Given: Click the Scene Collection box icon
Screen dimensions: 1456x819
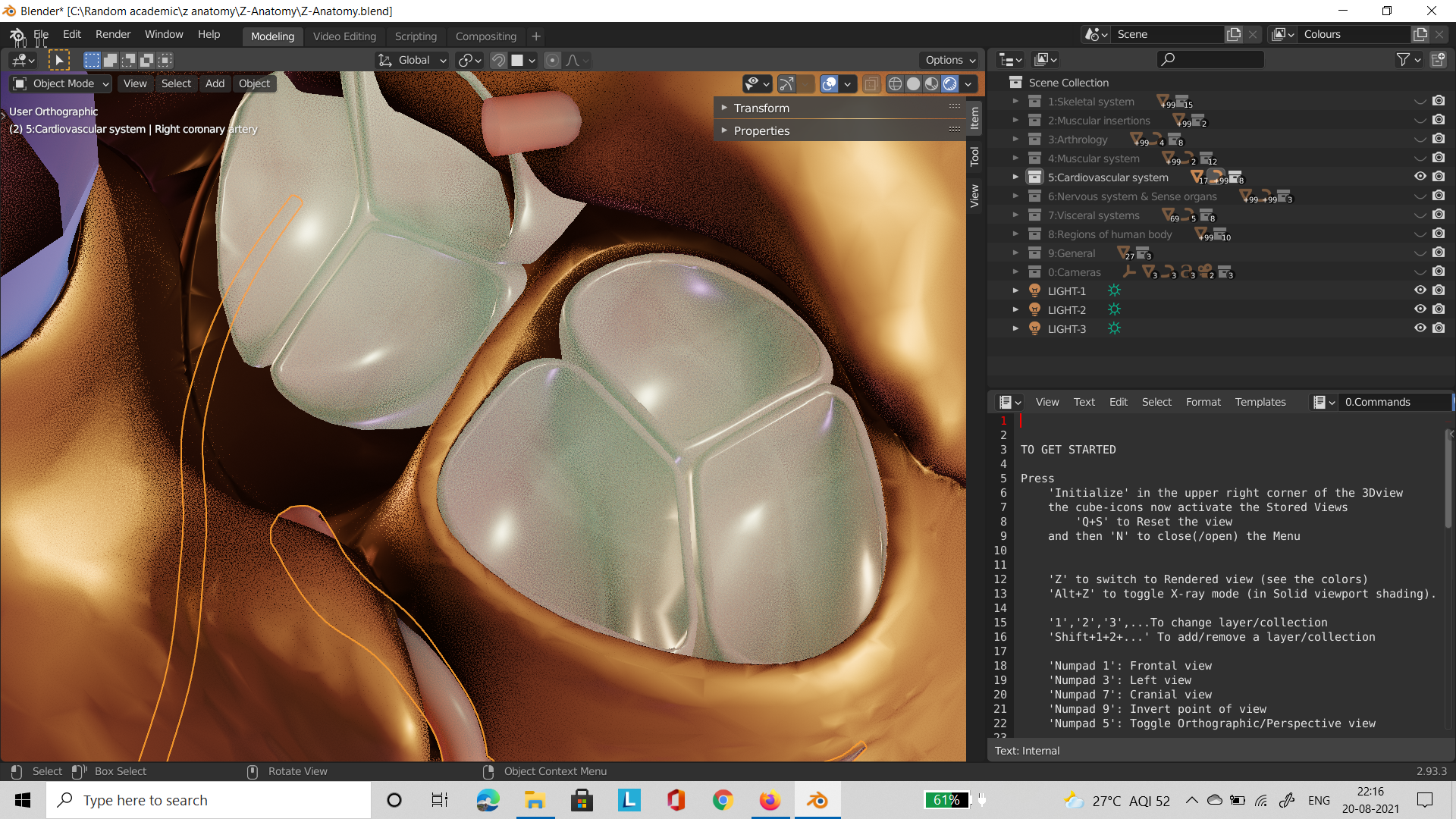Looking at the screenshot, I should 1016,82.
